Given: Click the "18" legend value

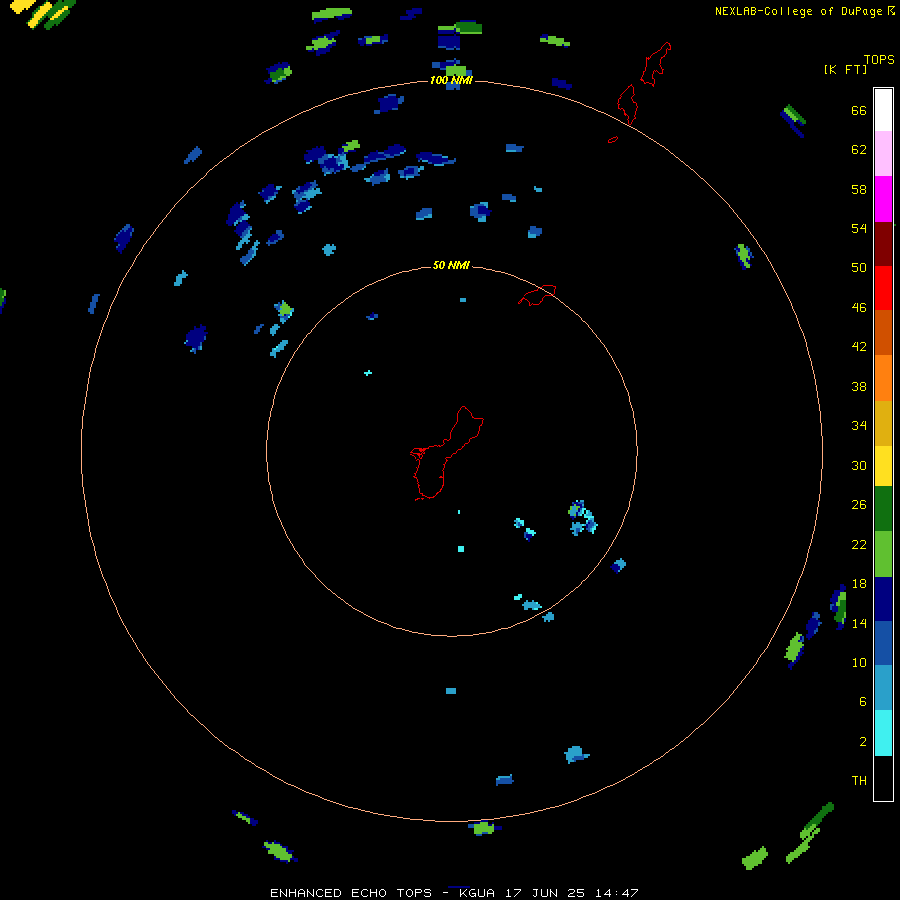Looking at the screenshot, I should click(x=859, y=584).
